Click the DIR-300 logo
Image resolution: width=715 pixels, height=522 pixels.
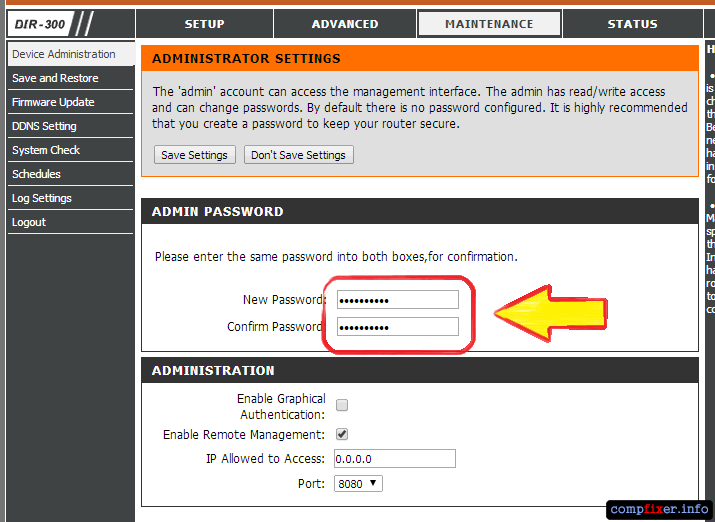pyautogui.click(x=40, y=24)
